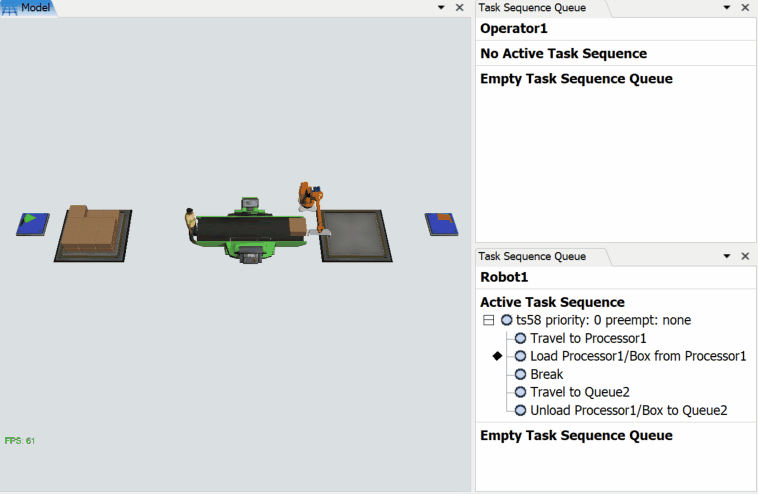Close the Model view panel

point(459,7)
